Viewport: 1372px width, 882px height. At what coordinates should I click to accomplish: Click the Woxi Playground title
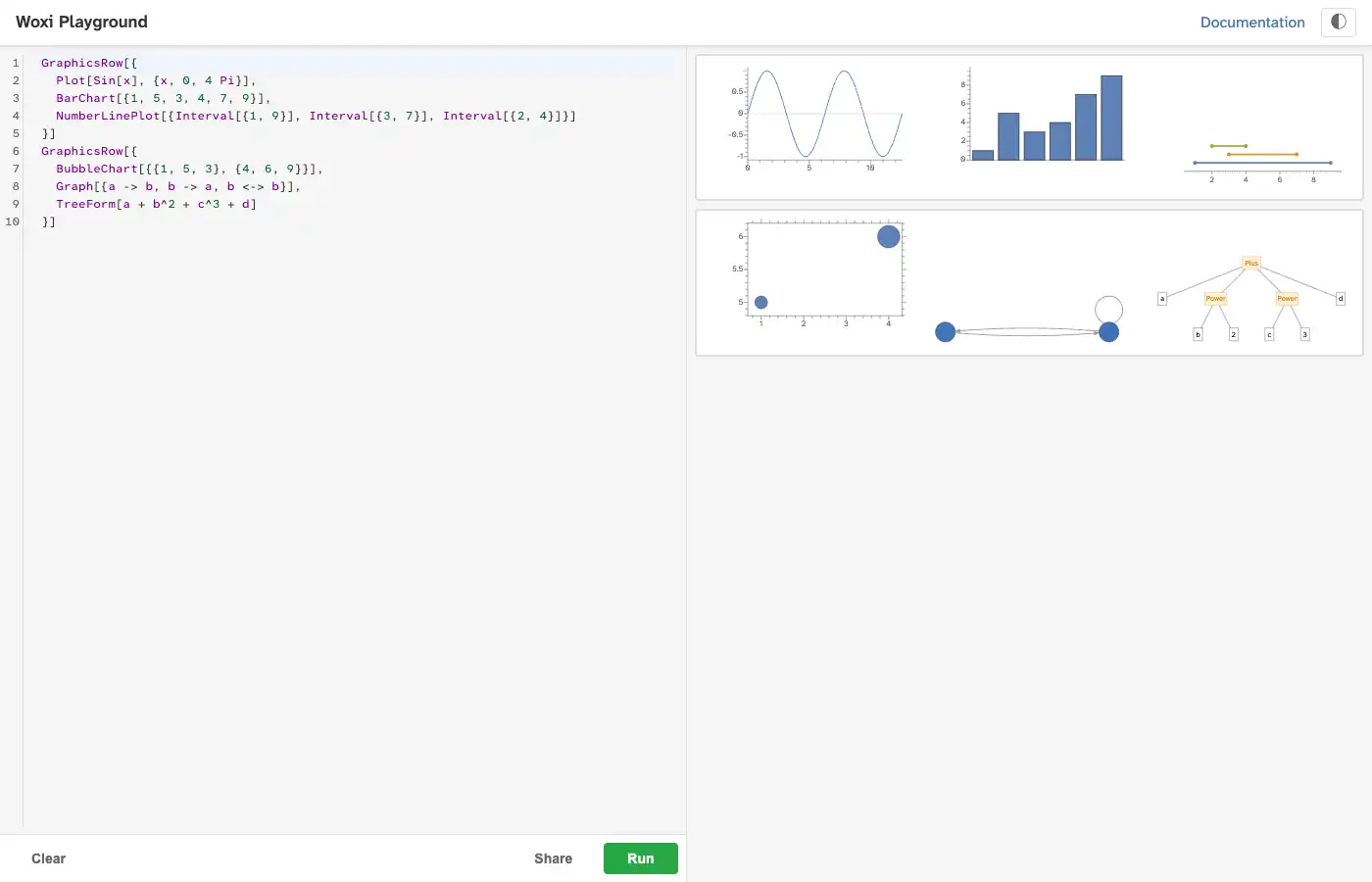(x=81, y=22)
